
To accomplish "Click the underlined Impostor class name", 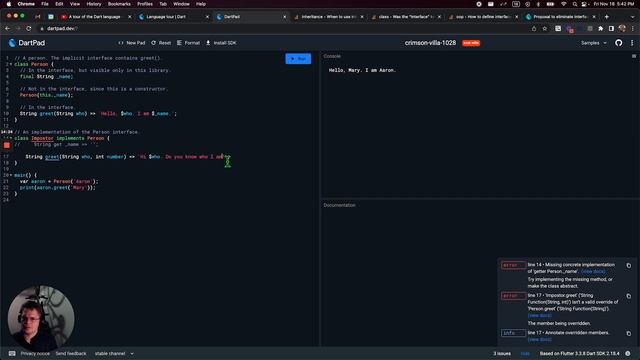I will [x=42, y=138].
